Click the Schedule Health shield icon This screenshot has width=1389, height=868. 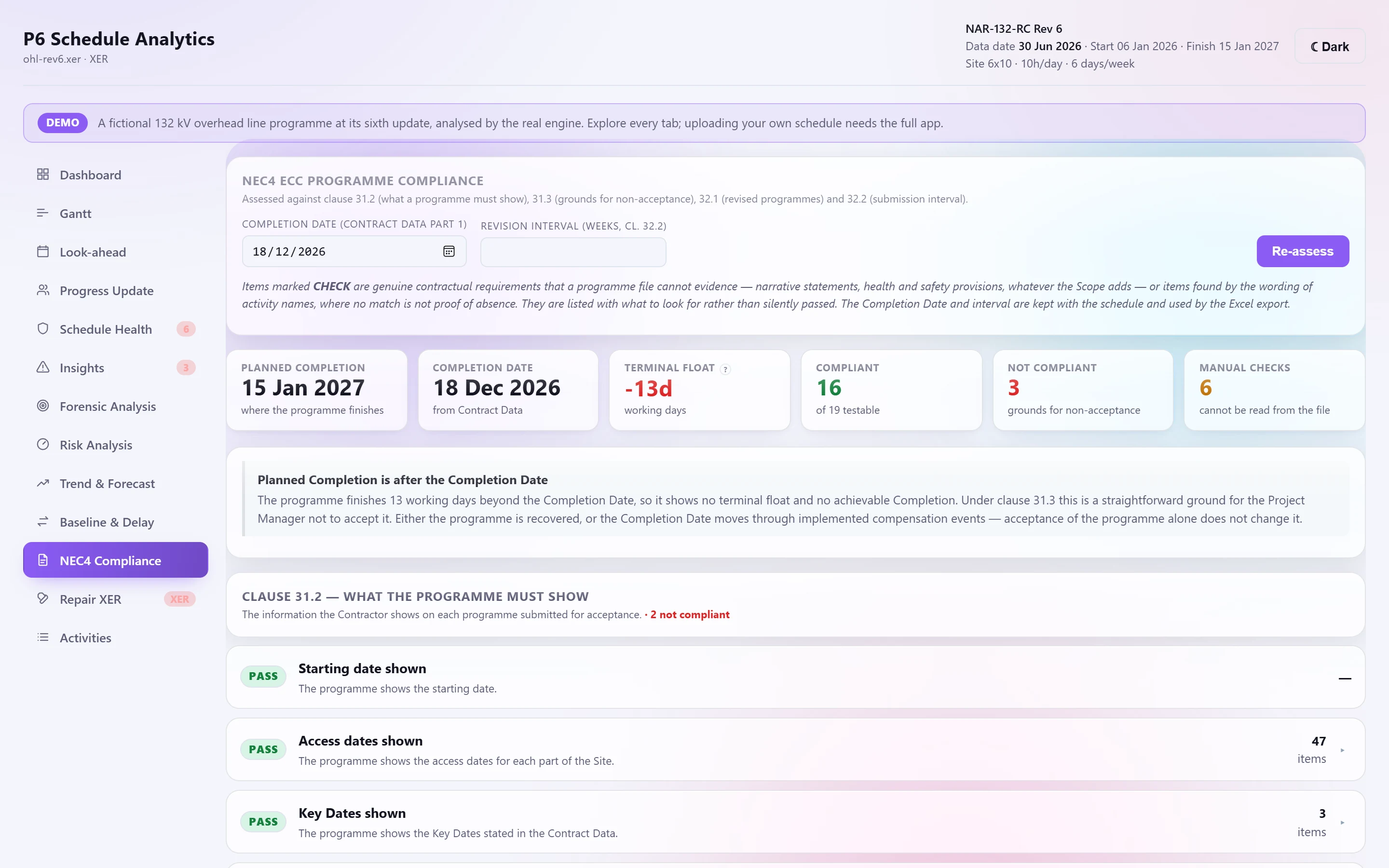point(43,328)
